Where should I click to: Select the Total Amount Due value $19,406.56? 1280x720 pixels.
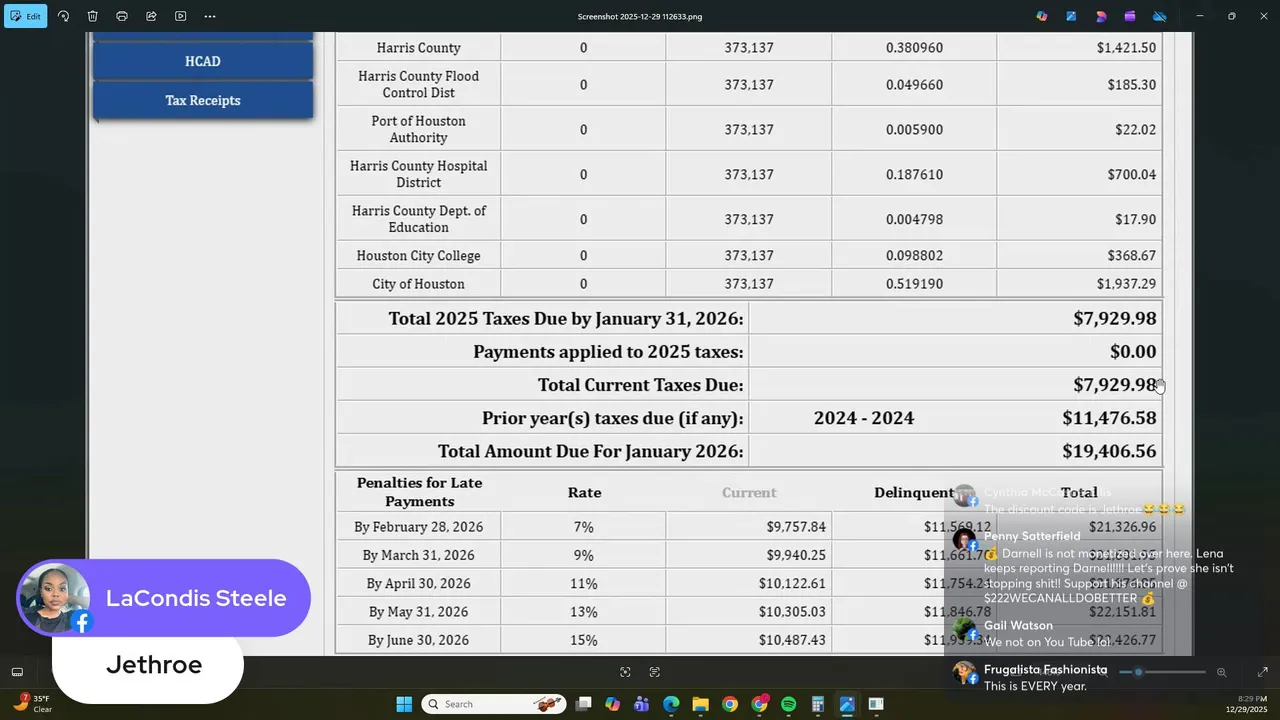tap(1109, 451)
